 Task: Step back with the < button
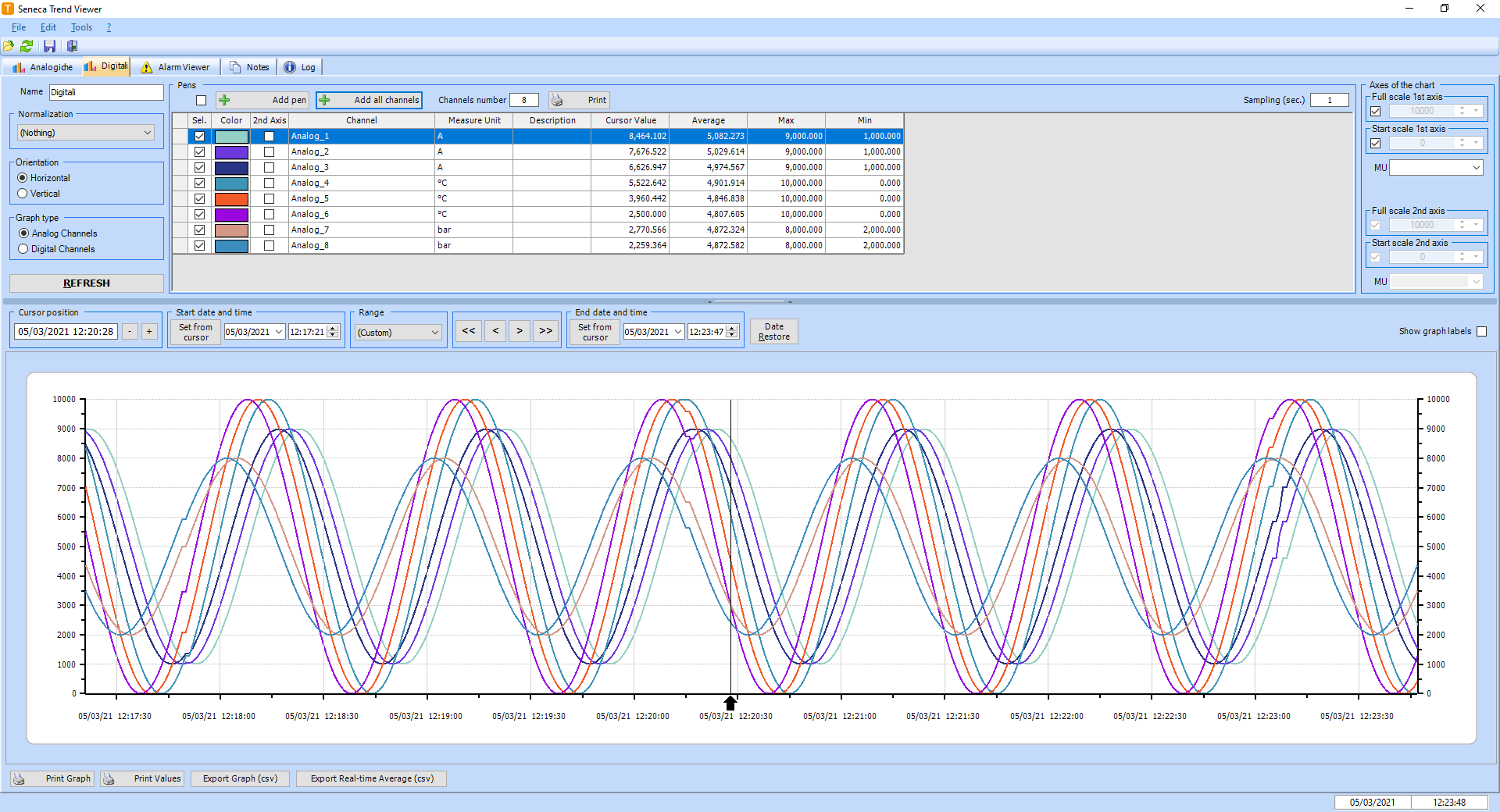495,331
